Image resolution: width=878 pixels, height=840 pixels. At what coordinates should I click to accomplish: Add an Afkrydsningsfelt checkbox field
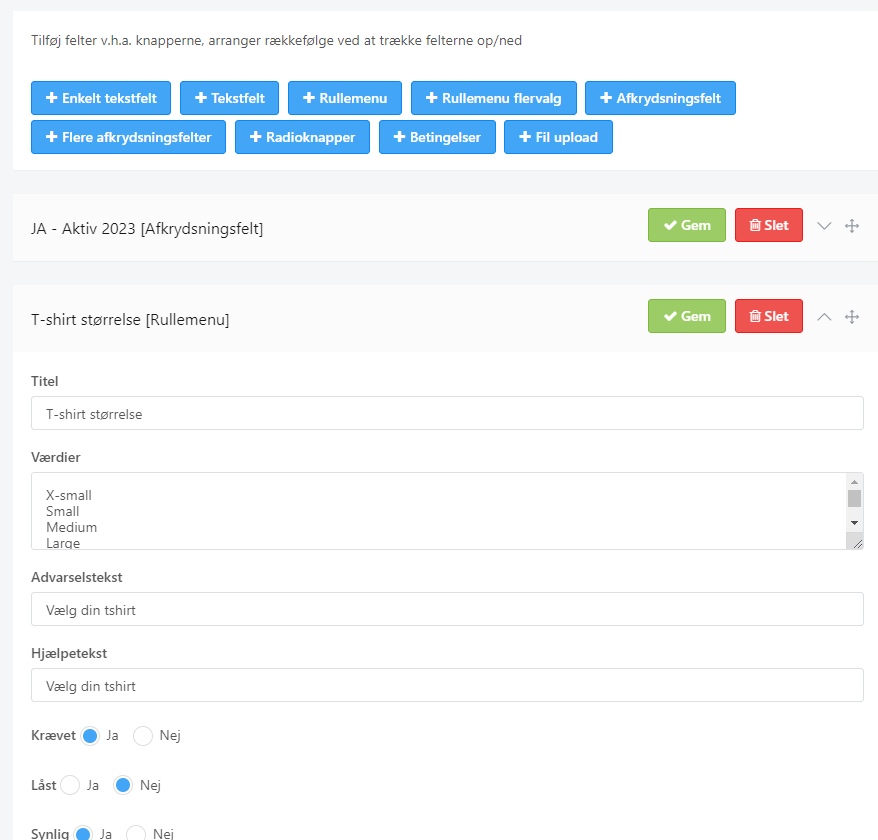coord(660,98)
